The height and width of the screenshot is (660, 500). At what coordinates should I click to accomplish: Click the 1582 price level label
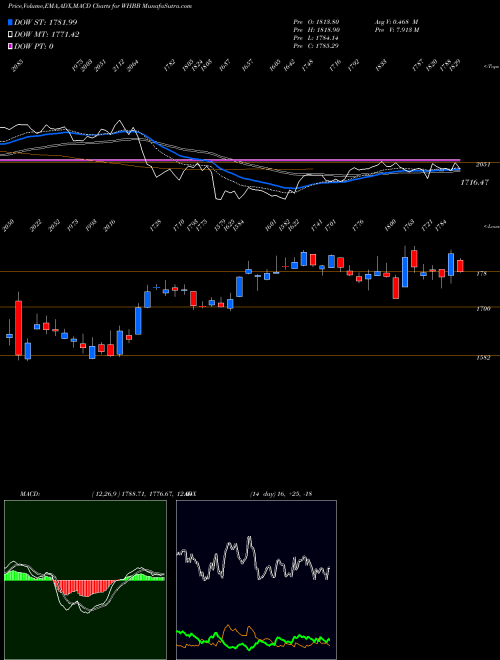coord(482,357)
